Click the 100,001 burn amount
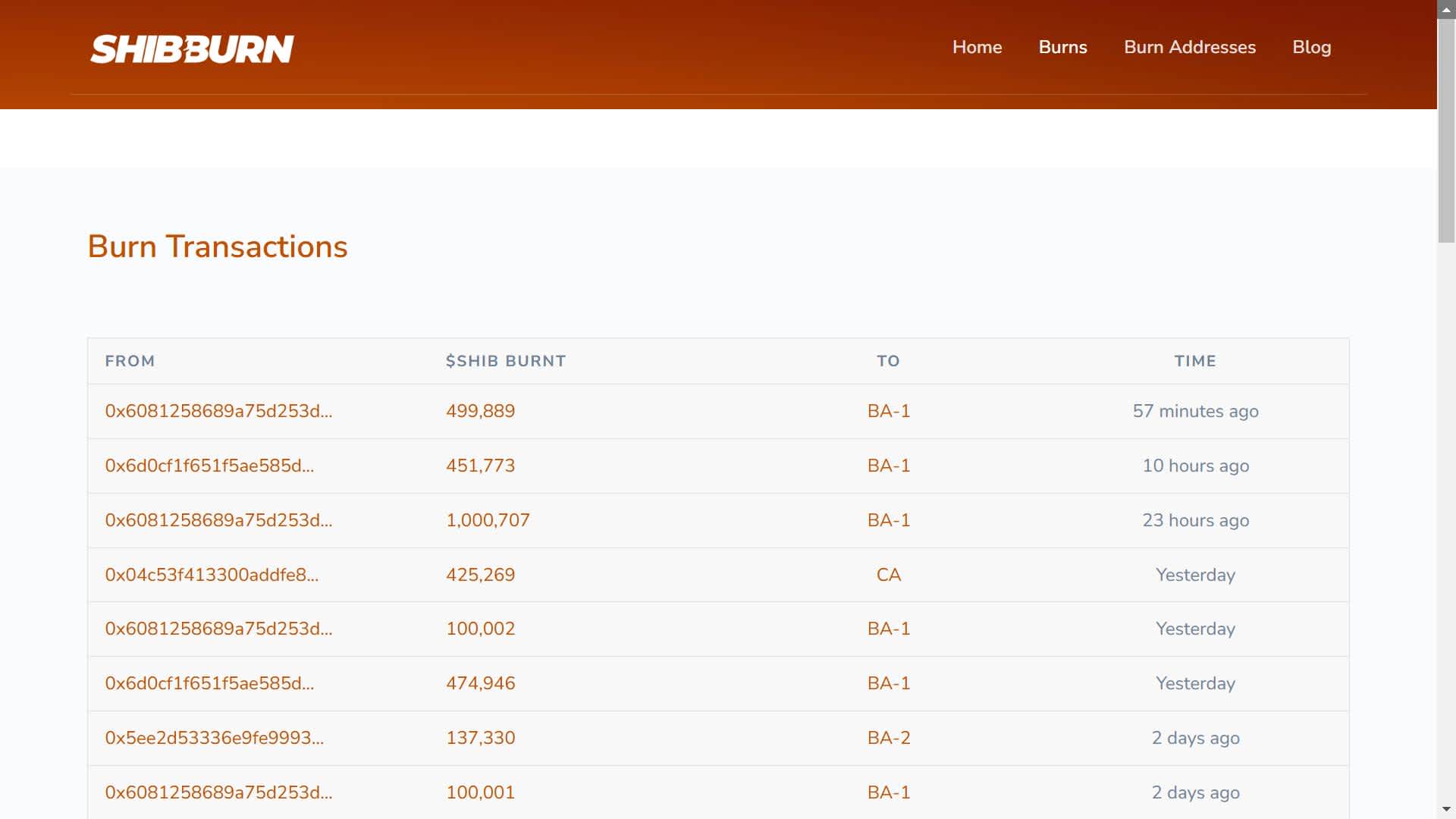This screenshot has width=1456, height=819. [480, 792]
